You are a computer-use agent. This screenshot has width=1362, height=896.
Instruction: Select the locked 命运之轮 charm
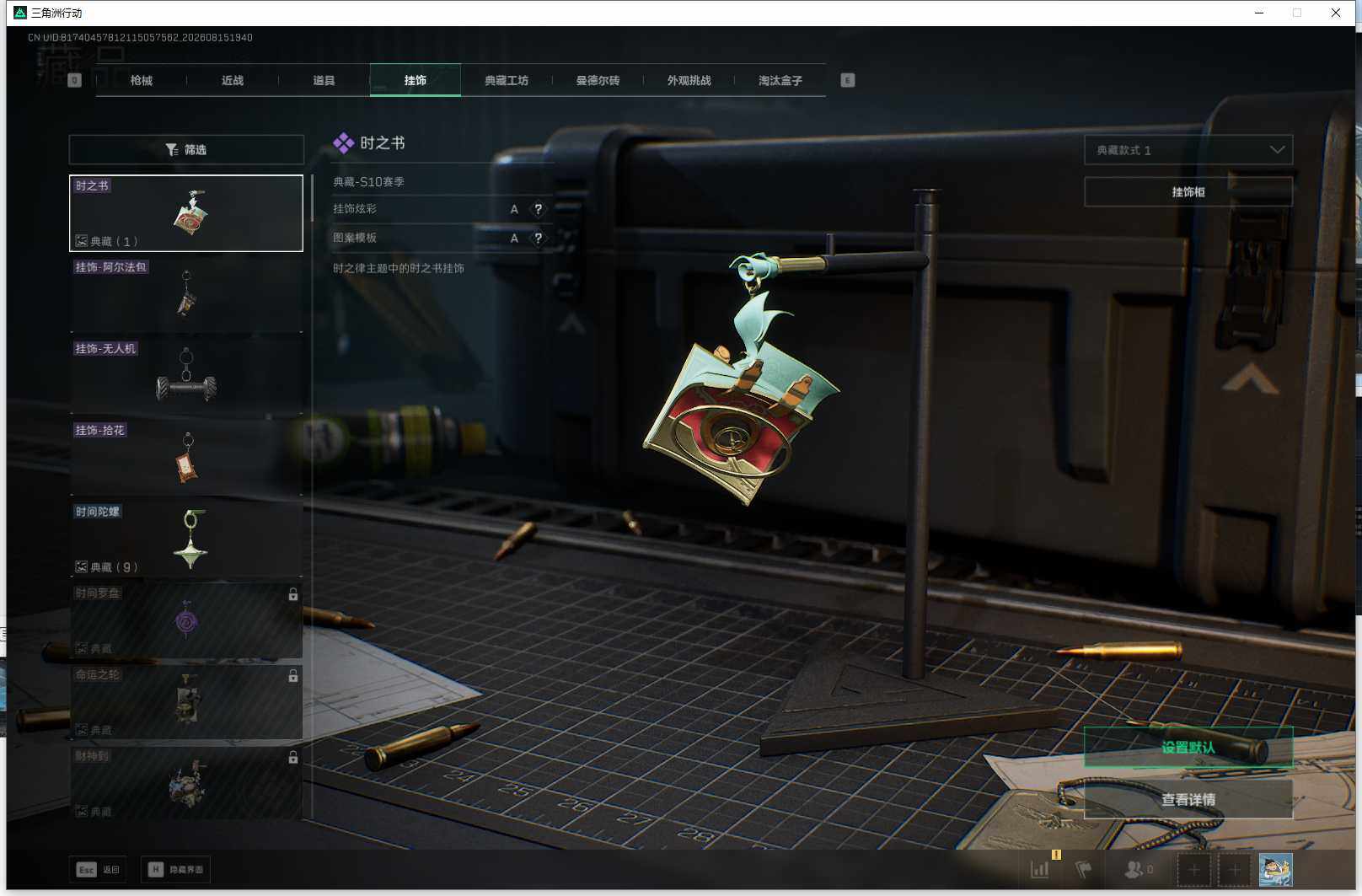click(x=186, y=702)
